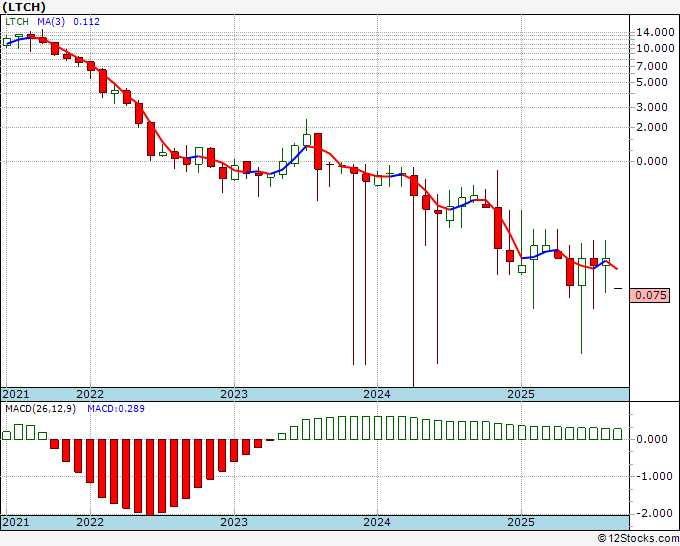Viewport: 680px width, 546px height.
Task: Select the green LTCH legend label
Action: tap(17, 22)
